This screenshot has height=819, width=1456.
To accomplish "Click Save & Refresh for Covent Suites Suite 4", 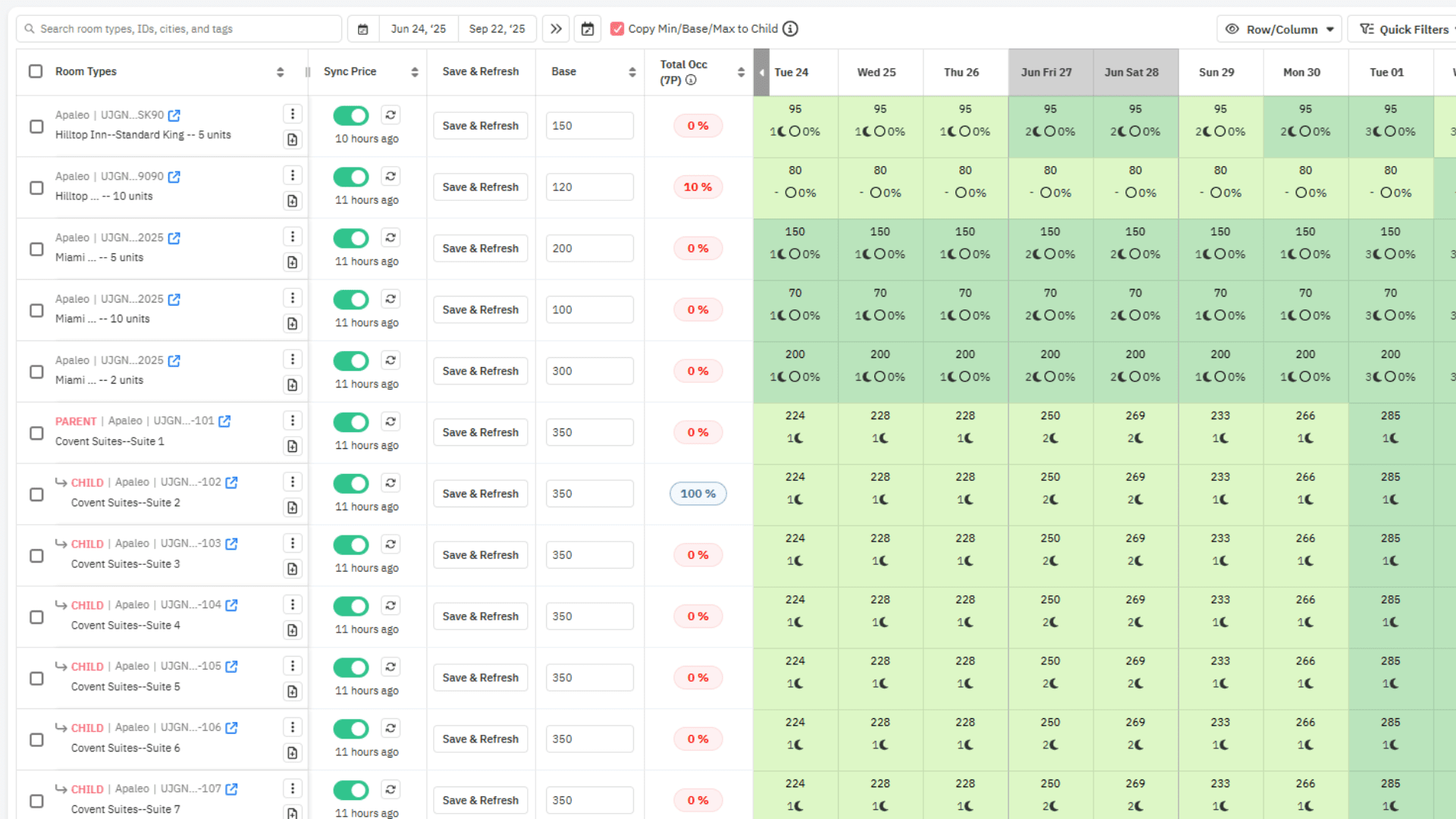I will click(x=480, y=617).
